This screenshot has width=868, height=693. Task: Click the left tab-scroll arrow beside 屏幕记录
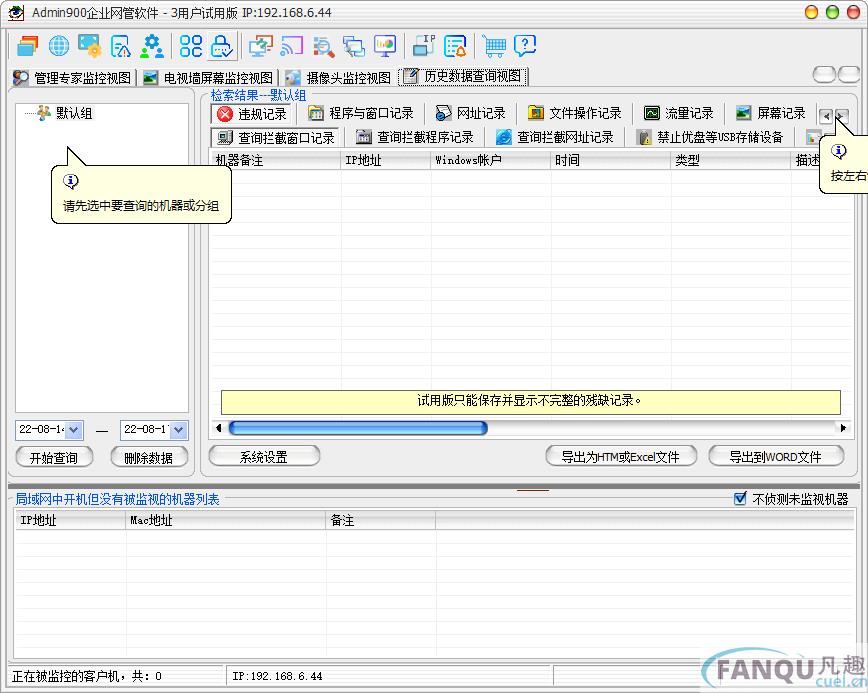coord(826,116)
